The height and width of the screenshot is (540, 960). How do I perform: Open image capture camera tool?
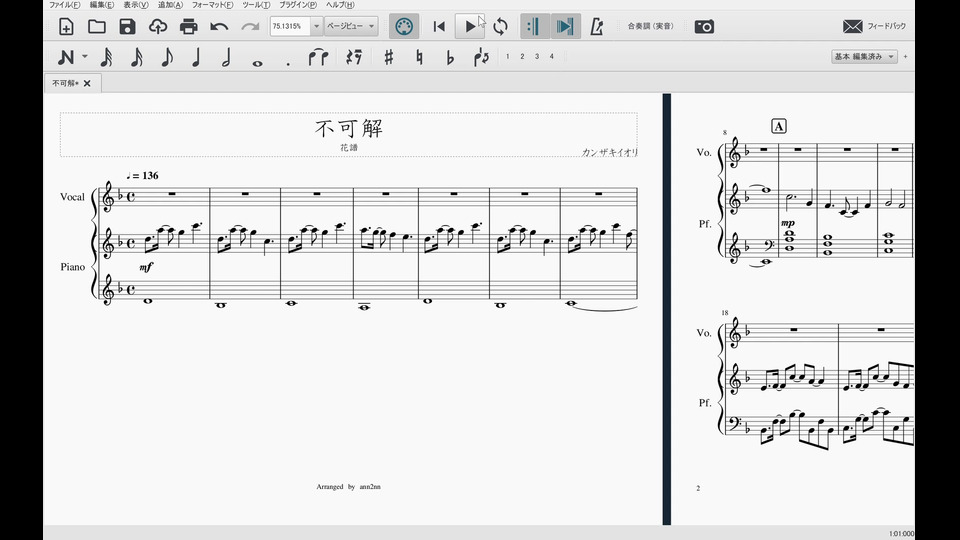pos(704,26)
